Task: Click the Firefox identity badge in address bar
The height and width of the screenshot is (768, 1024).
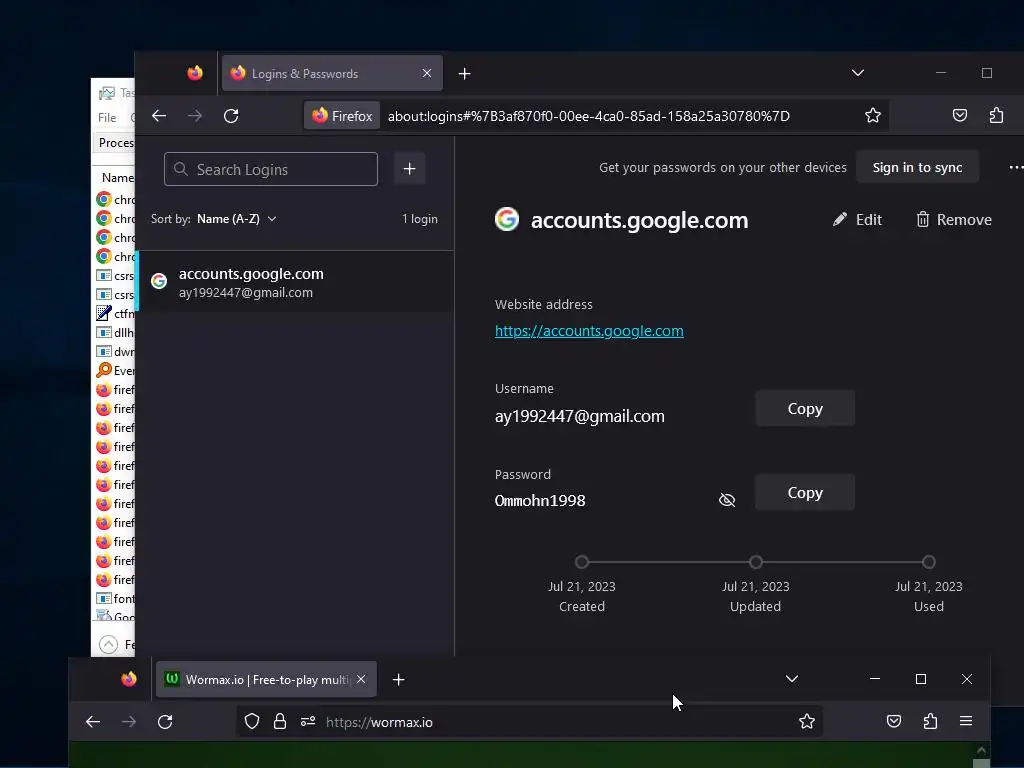Action: pyautogui.click(x=342, y=116)
